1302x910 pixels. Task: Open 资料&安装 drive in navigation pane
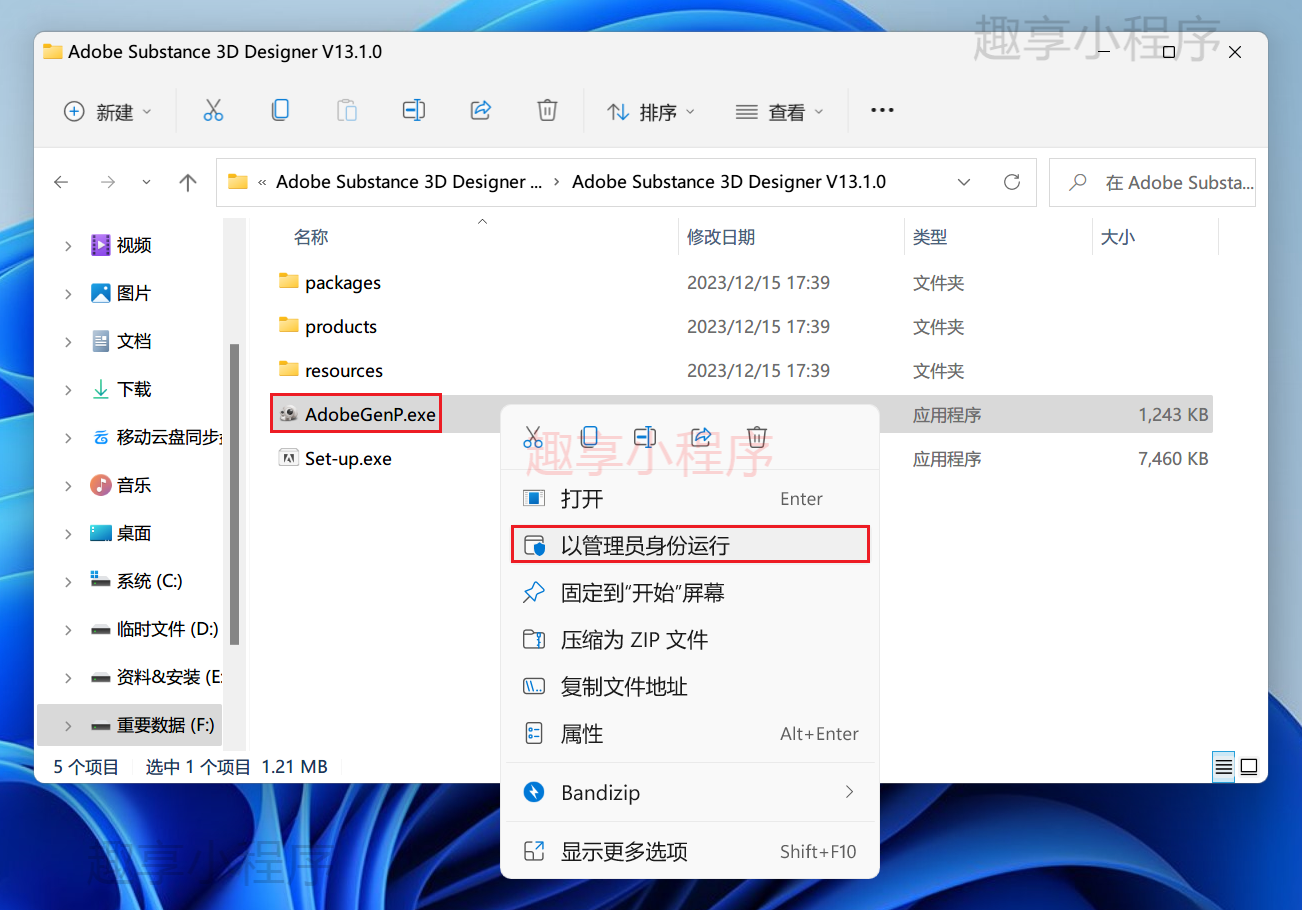pos(158,677)
